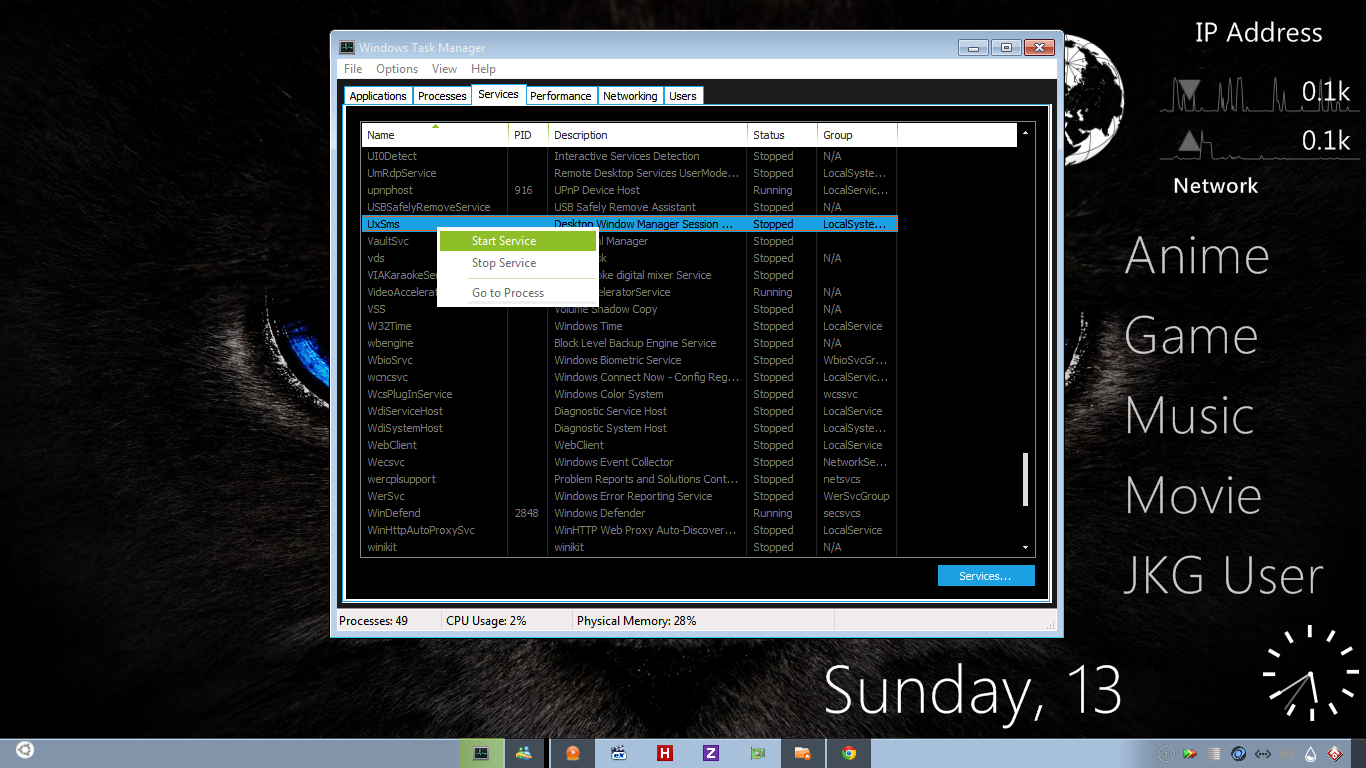Open the red H taskbar icon
Screen dimensions: 1366x768
(665, 754)
